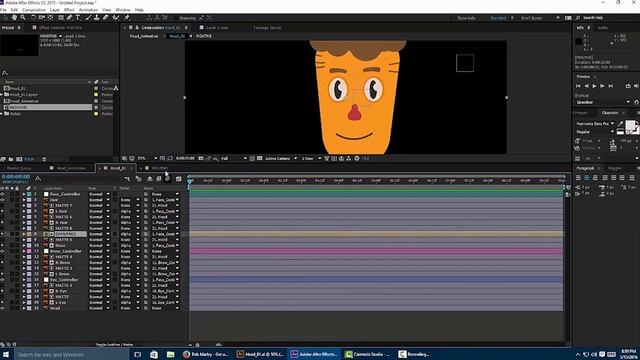Open track matte dropdown for Hair layer 2
The image size is (640, 360).
130,200
